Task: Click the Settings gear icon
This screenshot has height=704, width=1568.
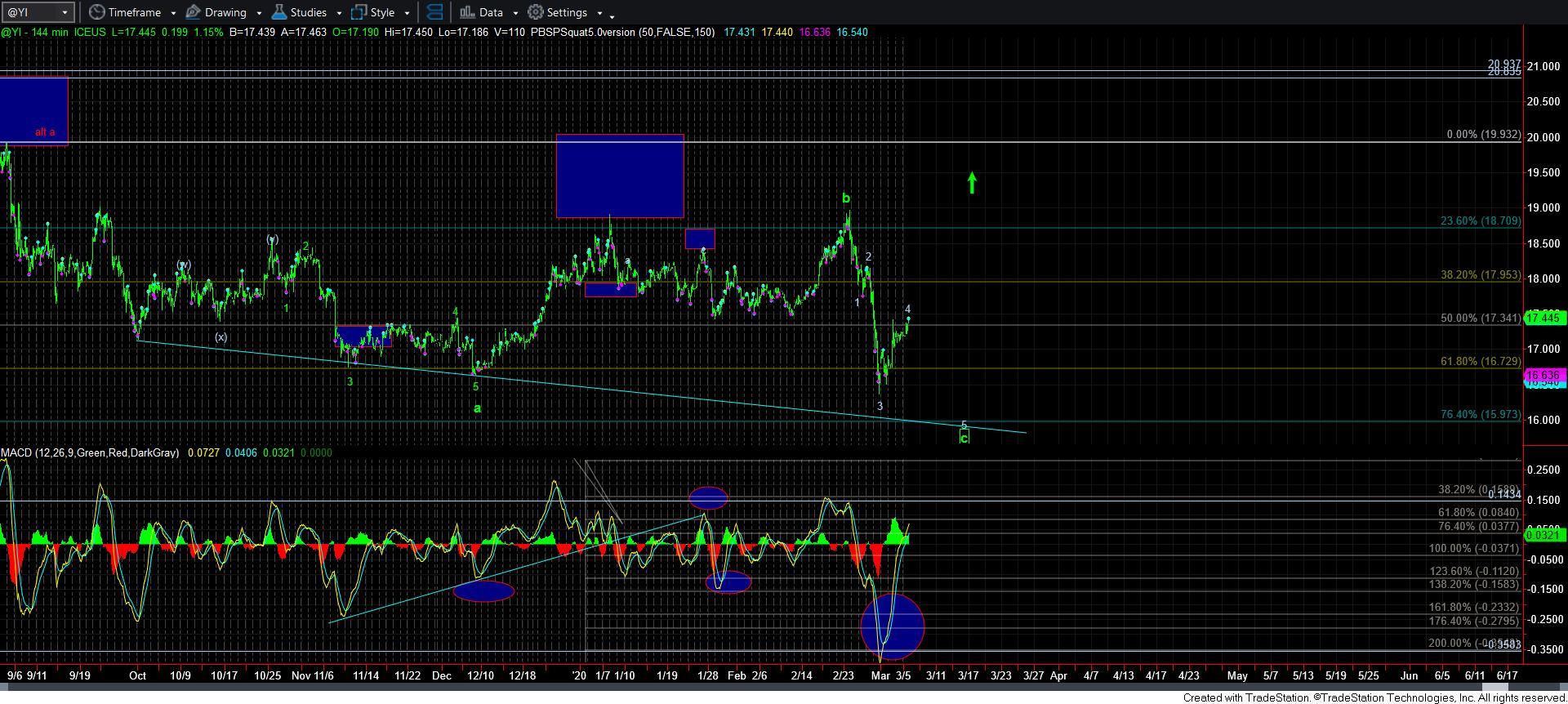Action: tap(536, 12)
